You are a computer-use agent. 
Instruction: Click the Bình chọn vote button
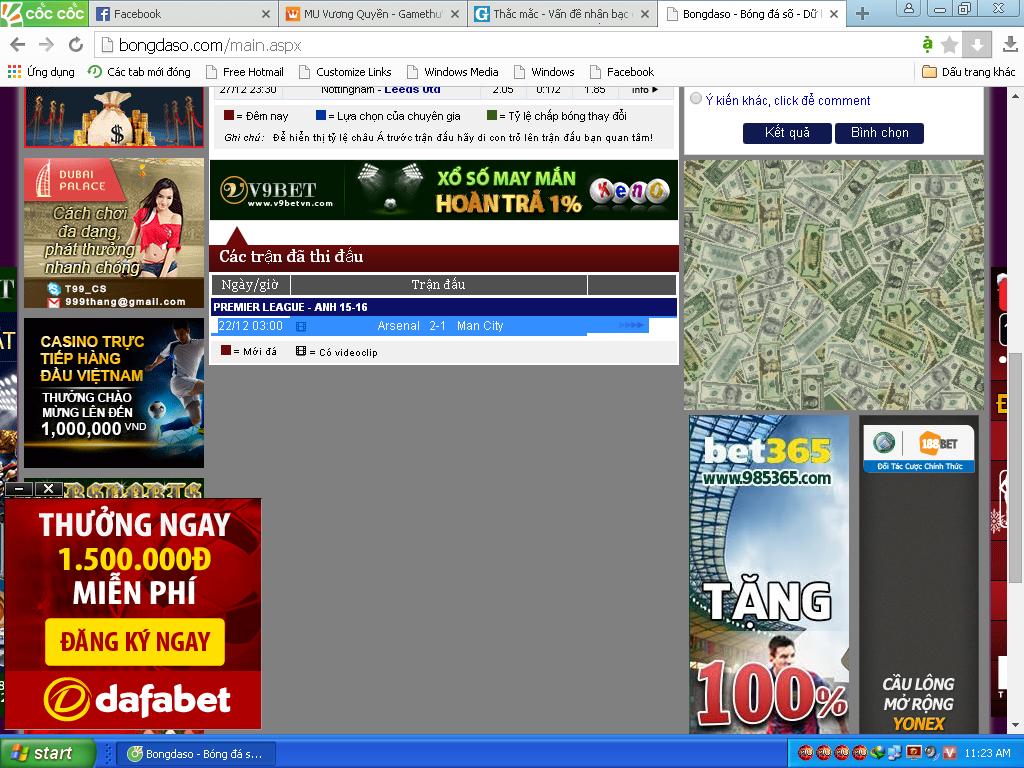point(880,133)
